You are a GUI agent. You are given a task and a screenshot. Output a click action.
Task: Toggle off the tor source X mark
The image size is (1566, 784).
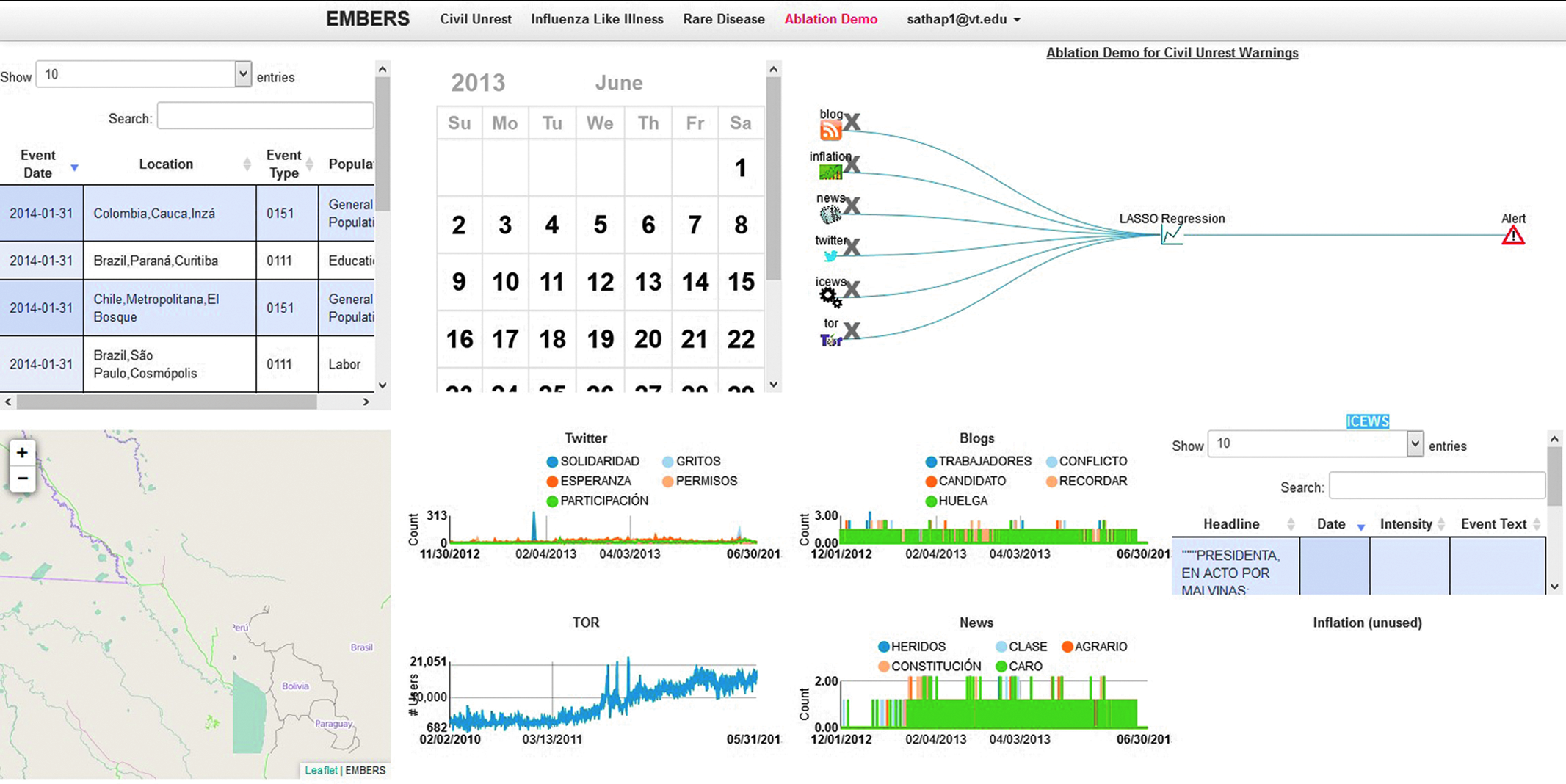[x=852, y=330]
